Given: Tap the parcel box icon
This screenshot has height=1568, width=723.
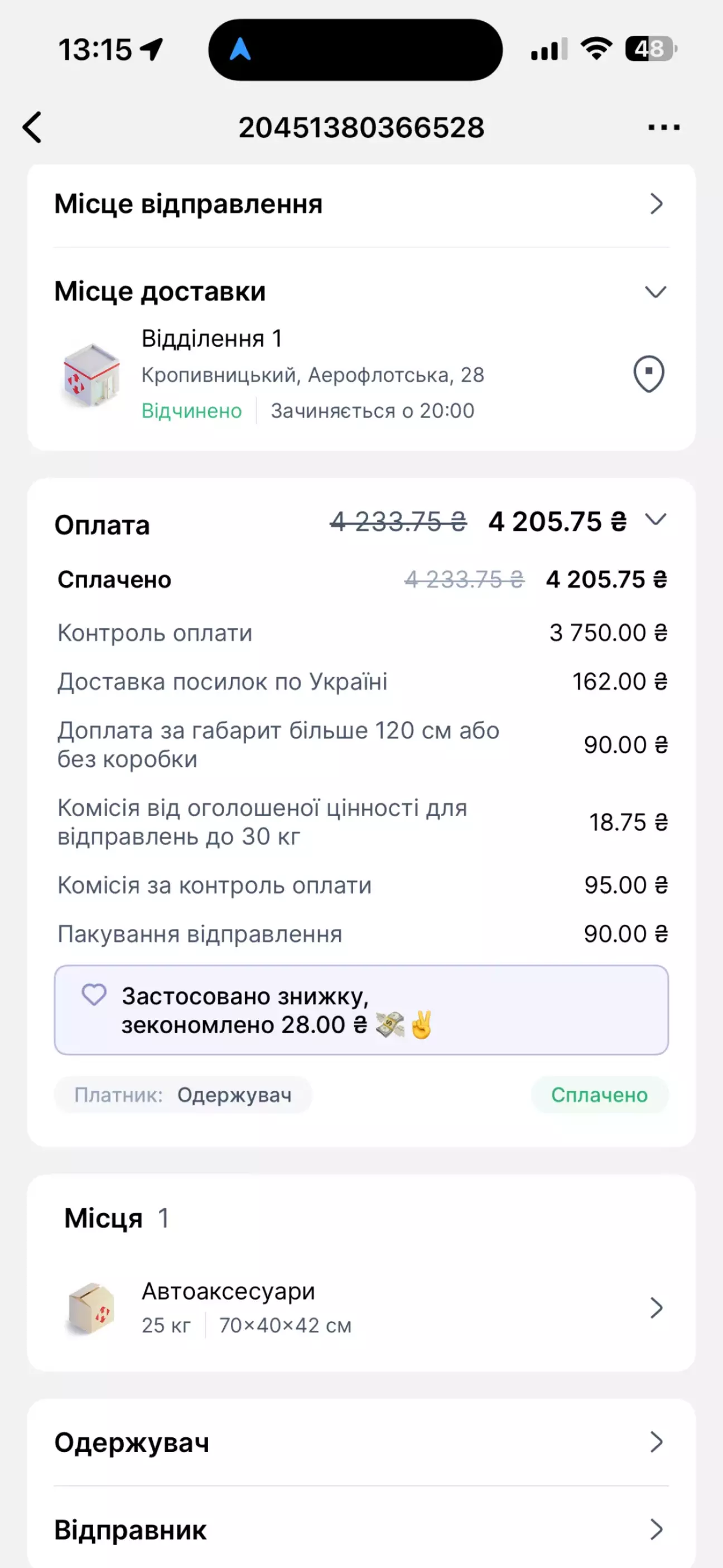Looking at the screenshot, I should [91, 1308].
